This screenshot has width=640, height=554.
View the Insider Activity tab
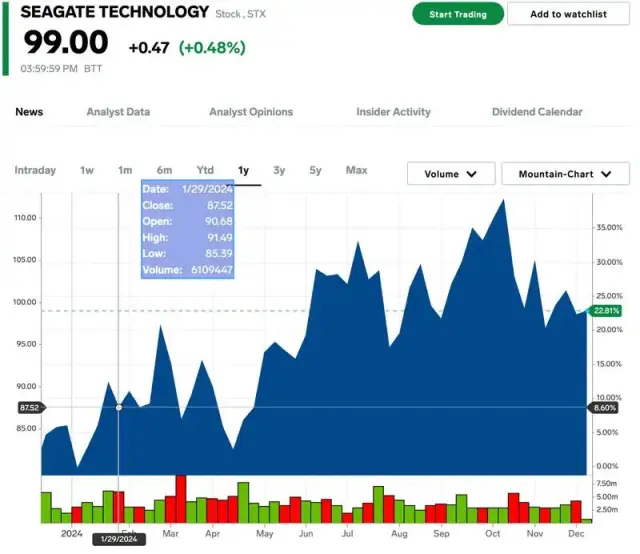pyautogui.click(x=393, y=112)
